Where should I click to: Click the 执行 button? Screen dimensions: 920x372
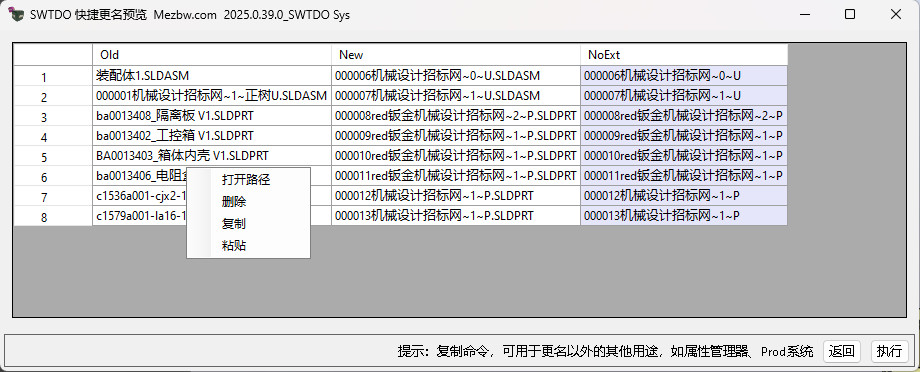[x=889, y=351]
